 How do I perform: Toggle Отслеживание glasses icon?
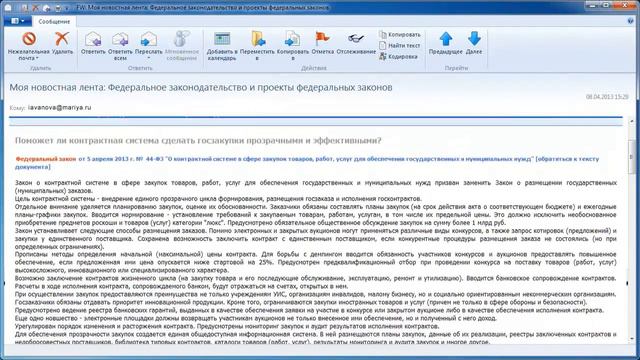click(x=356, y=39)
